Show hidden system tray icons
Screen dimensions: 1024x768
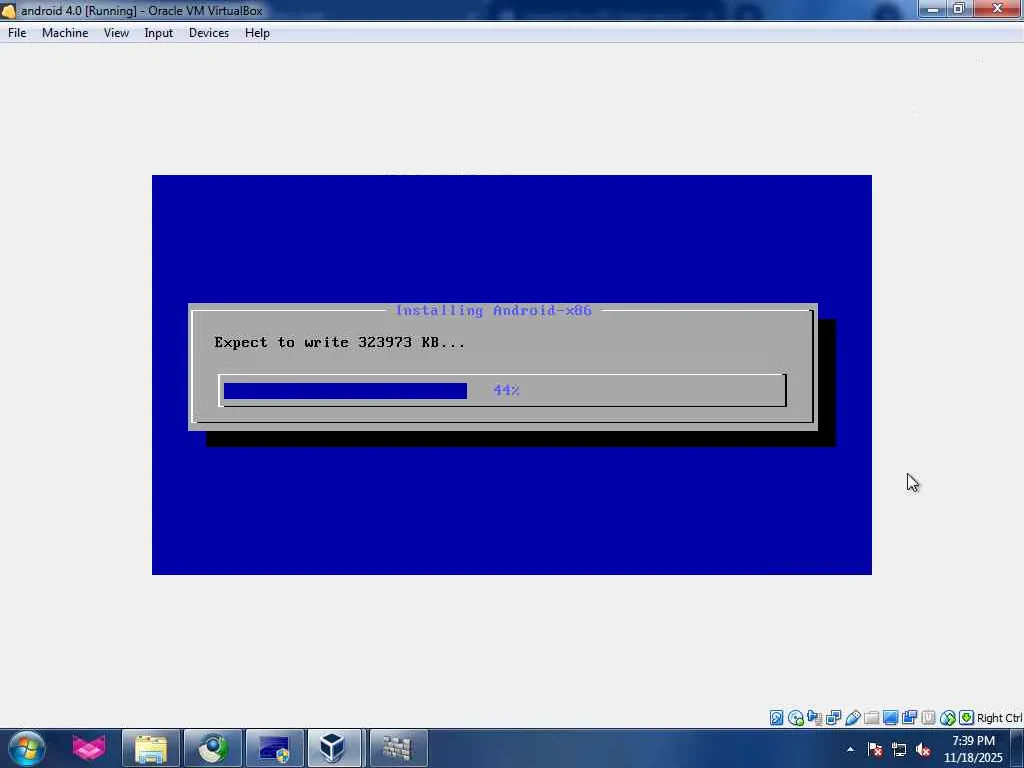point(850,750)
